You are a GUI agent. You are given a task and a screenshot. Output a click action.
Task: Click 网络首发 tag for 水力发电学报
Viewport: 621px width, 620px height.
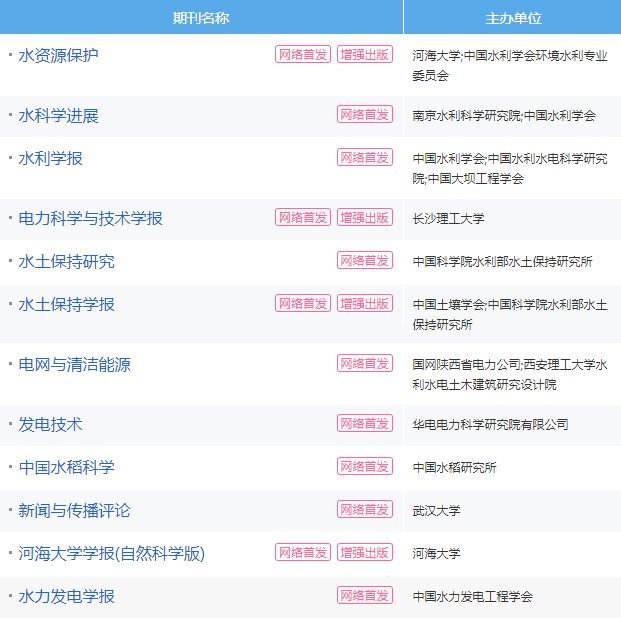(365, 595)
